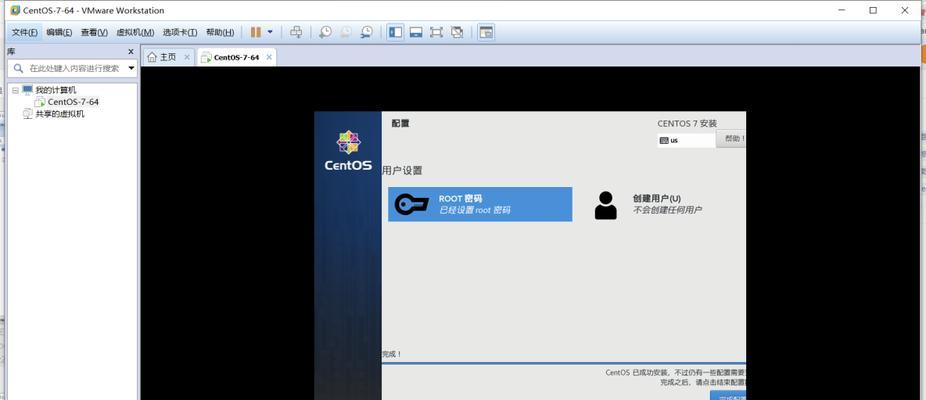Image resolution: width=926 pixels, height=400 pixels.
Task: Switch to the 主页 tab
Action: pyautogui.click(x=168, y=57)
